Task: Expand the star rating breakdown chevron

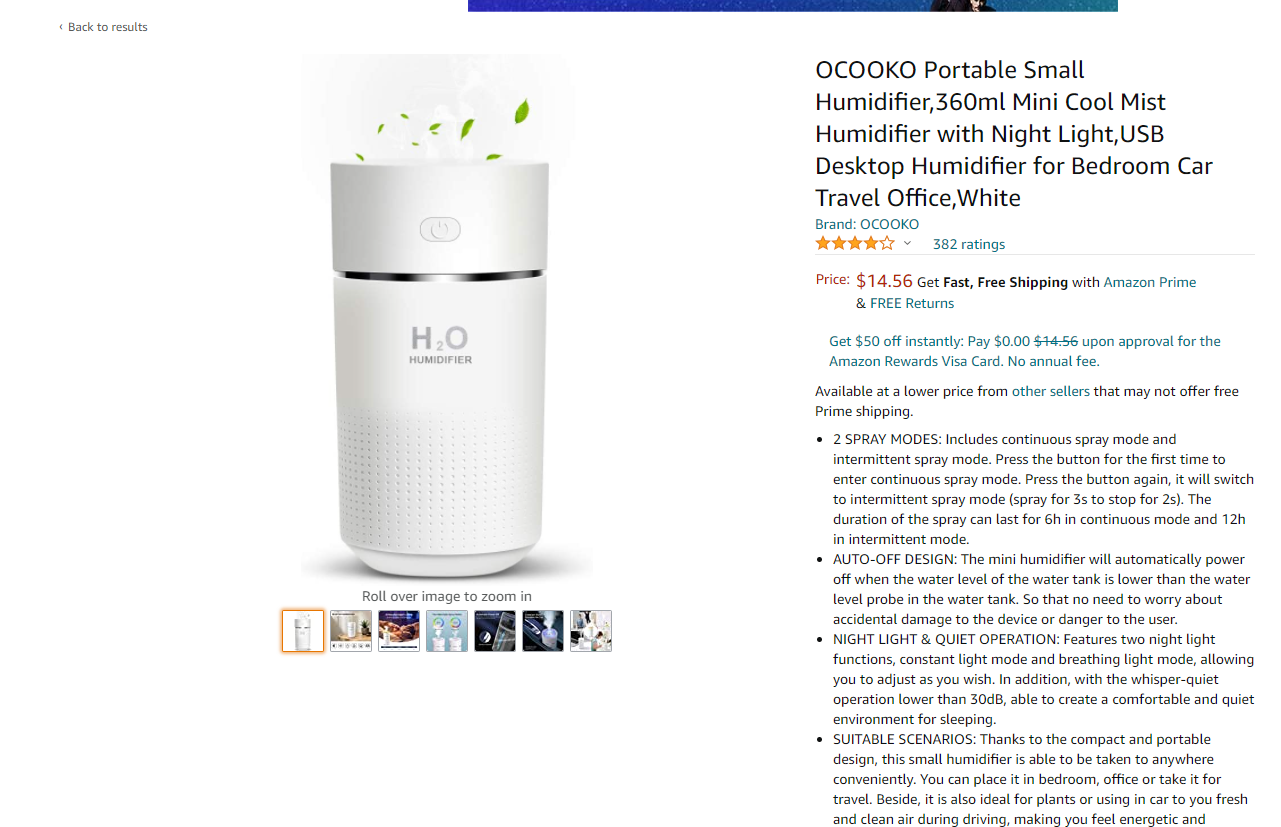Action: pyautogui.click(x=907, y=244)
